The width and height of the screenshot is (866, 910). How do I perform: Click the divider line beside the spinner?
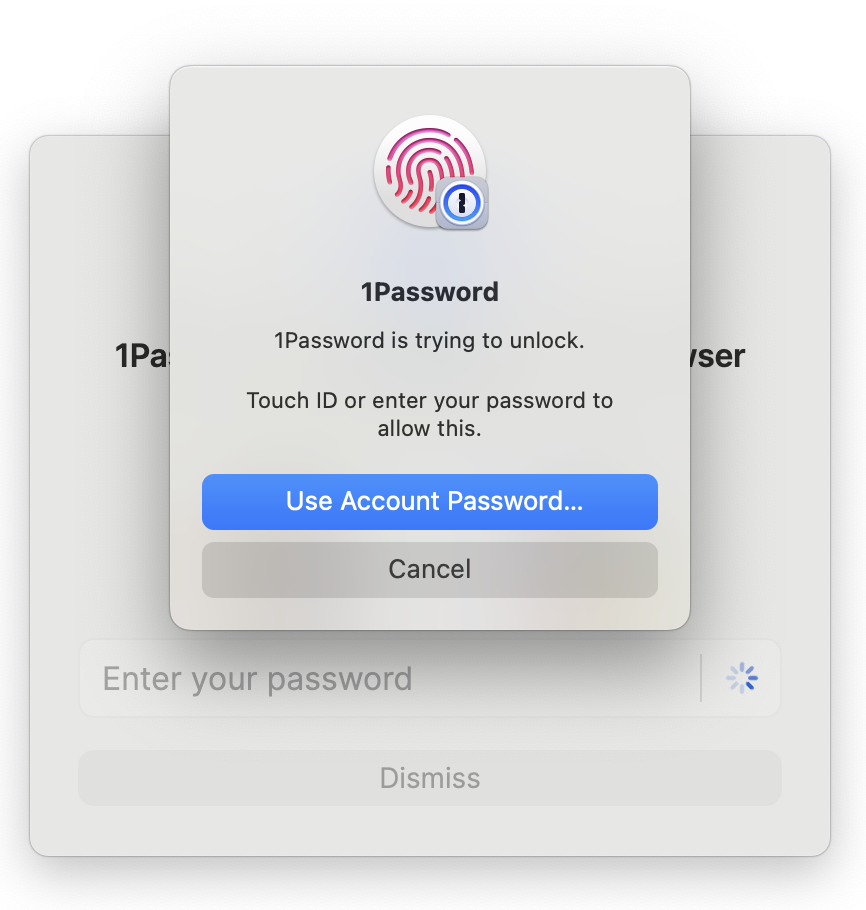[701, 678]
